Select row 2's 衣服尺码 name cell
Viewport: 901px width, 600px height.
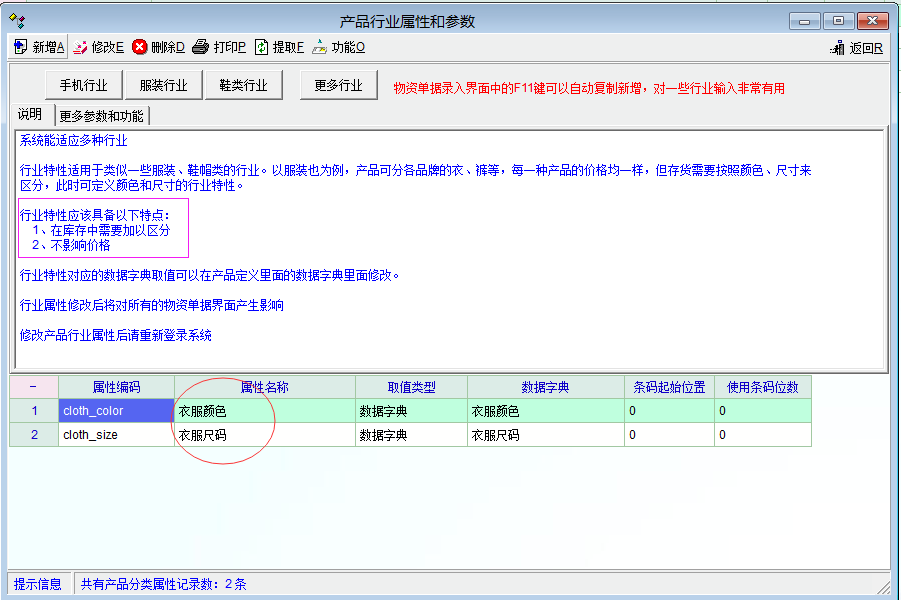264,435
